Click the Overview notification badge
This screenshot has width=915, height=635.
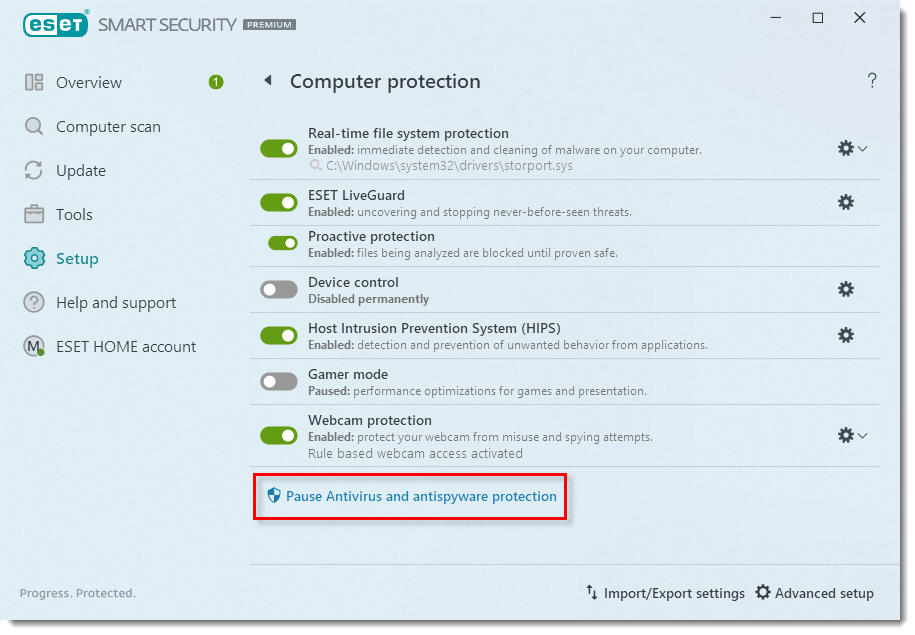[216, 82]
